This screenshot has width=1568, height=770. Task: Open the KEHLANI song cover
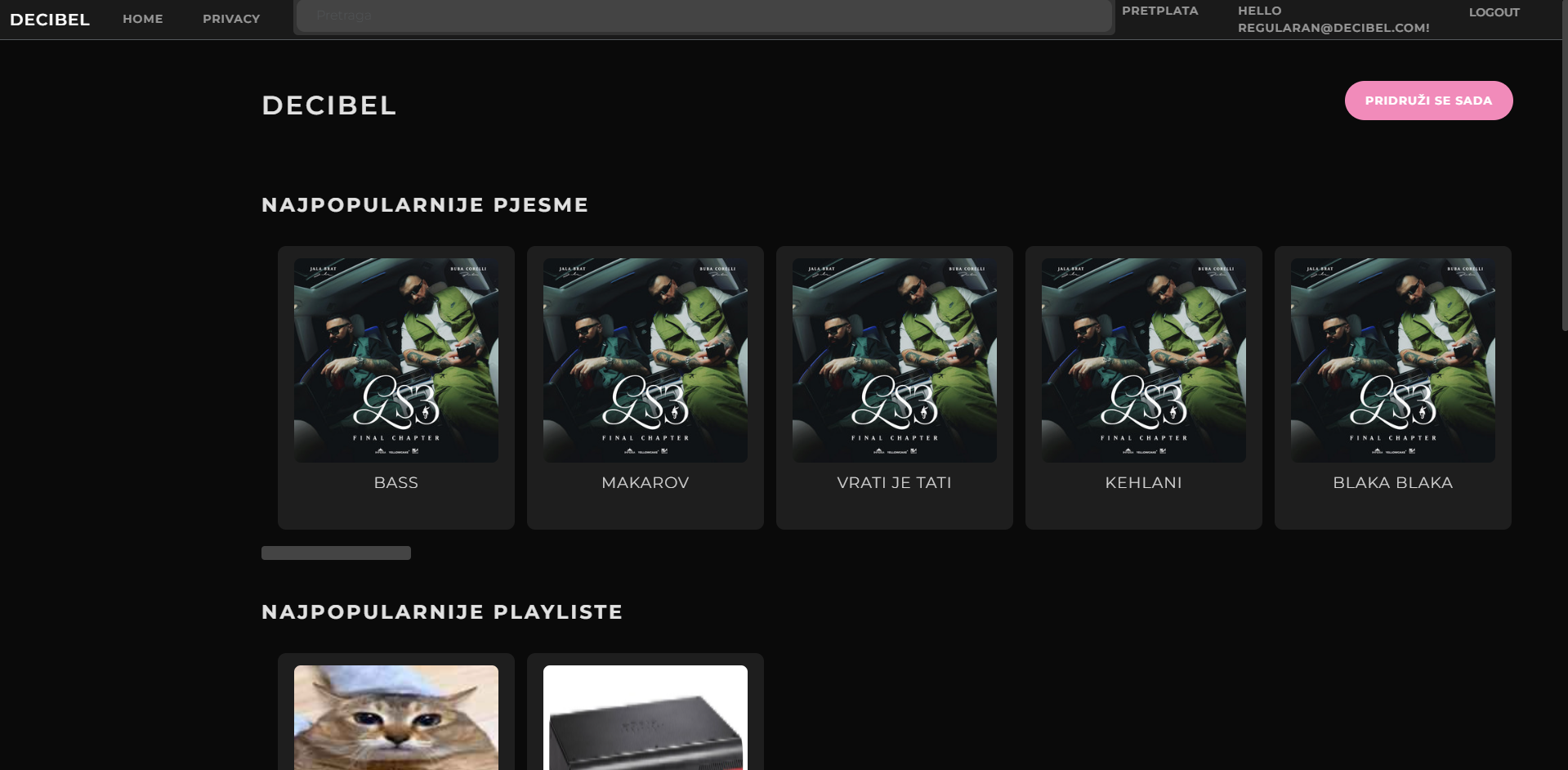(x=1144, y=360)
